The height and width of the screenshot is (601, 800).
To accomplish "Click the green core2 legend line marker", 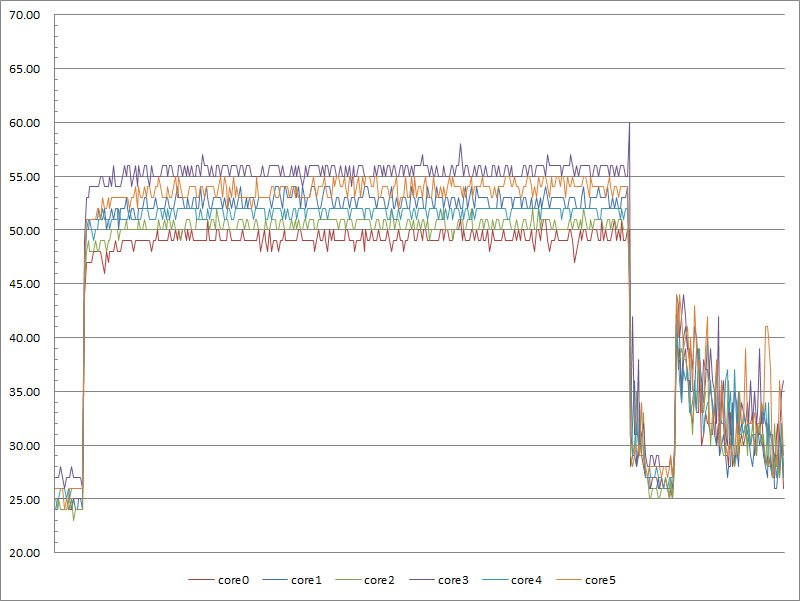I will pos(347,580).
